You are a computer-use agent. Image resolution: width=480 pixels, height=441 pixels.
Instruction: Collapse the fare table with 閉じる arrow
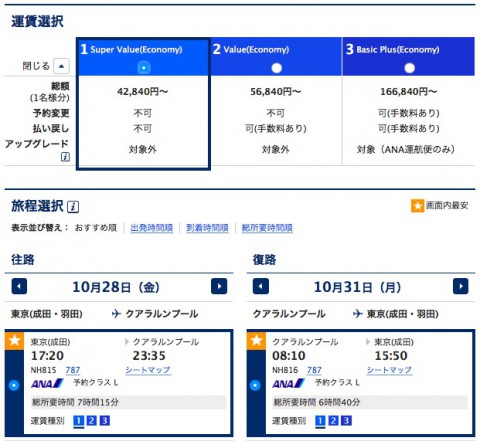[61, 66]
